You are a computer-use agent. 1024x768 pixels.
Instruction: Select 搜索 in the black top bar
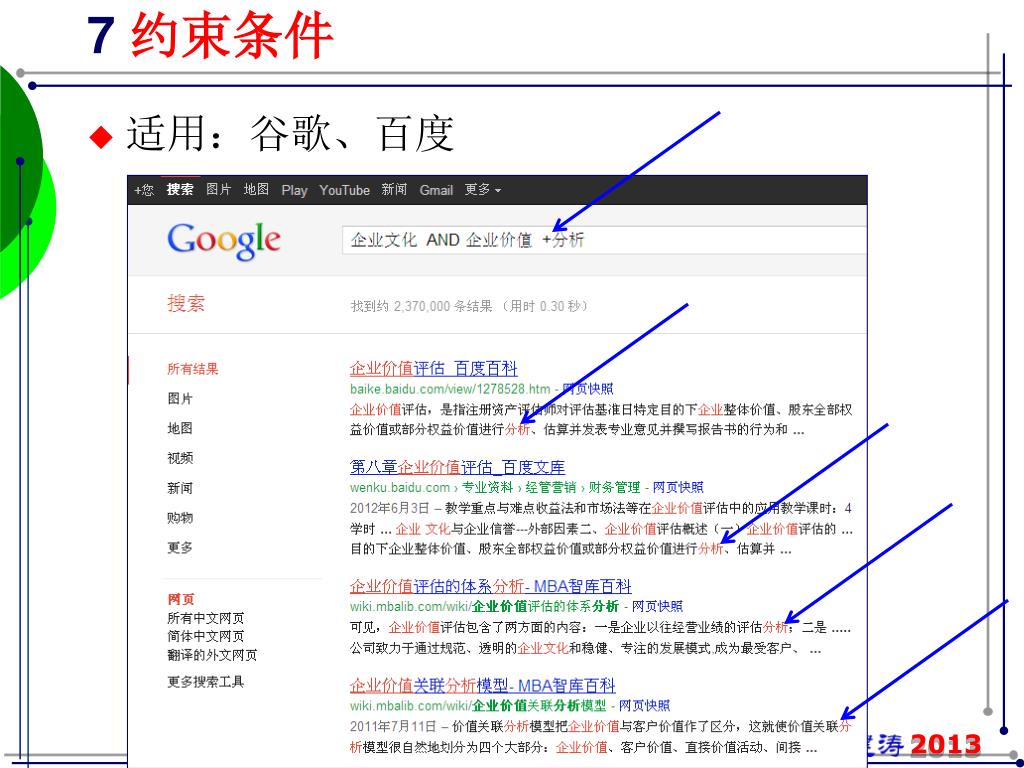[x=180, y=189]
